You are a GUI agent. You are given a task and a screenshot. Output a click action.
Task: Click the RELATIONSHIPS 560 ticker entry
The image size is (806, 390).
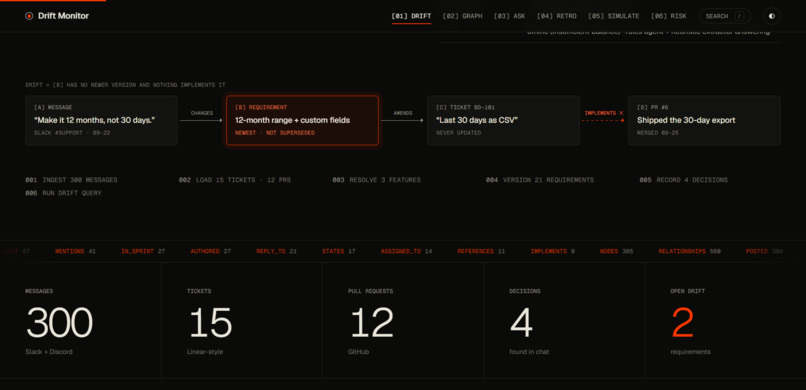[689, 251]
